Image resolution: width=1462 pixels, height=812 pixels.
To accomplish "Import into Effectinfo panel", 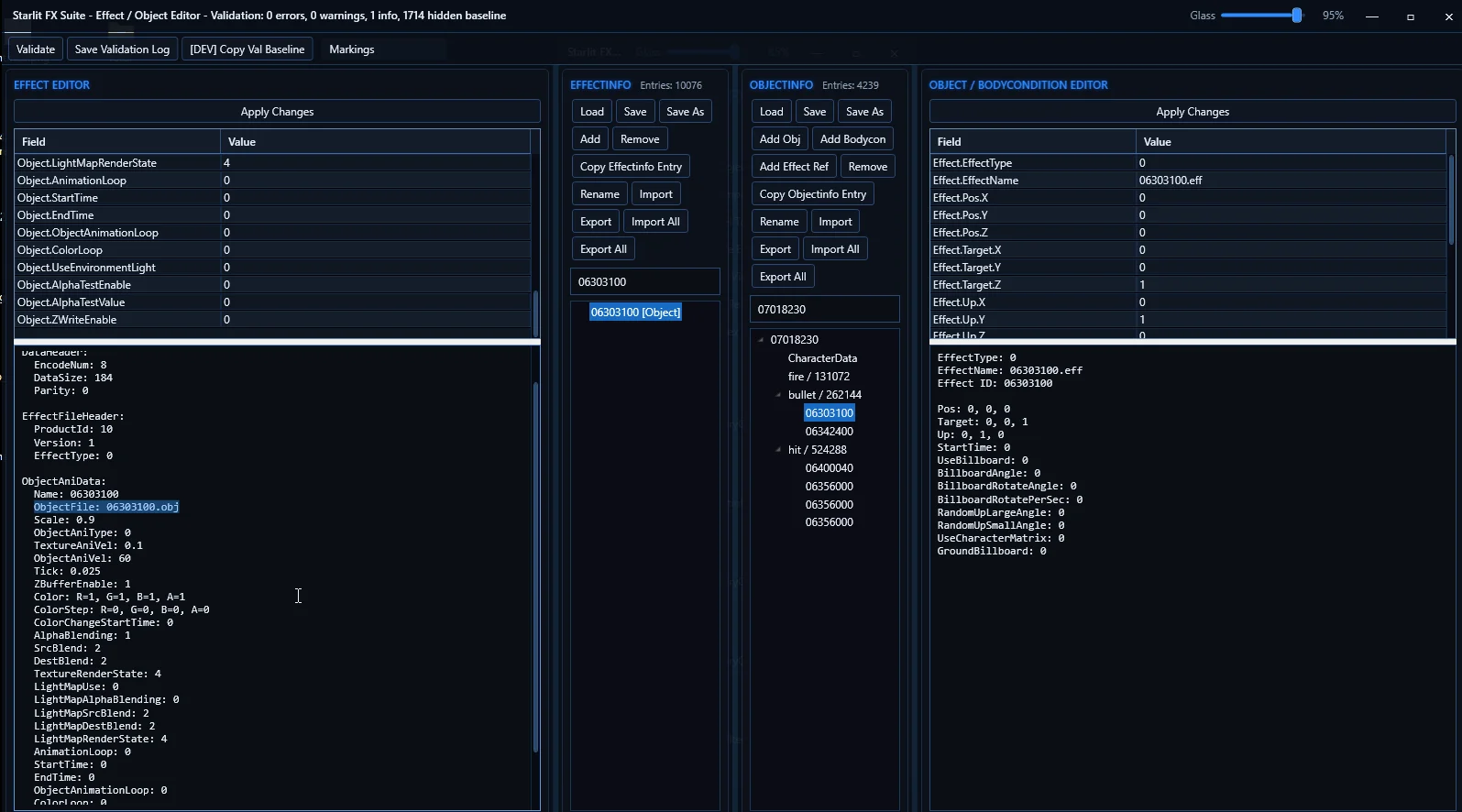I will 655,194.
